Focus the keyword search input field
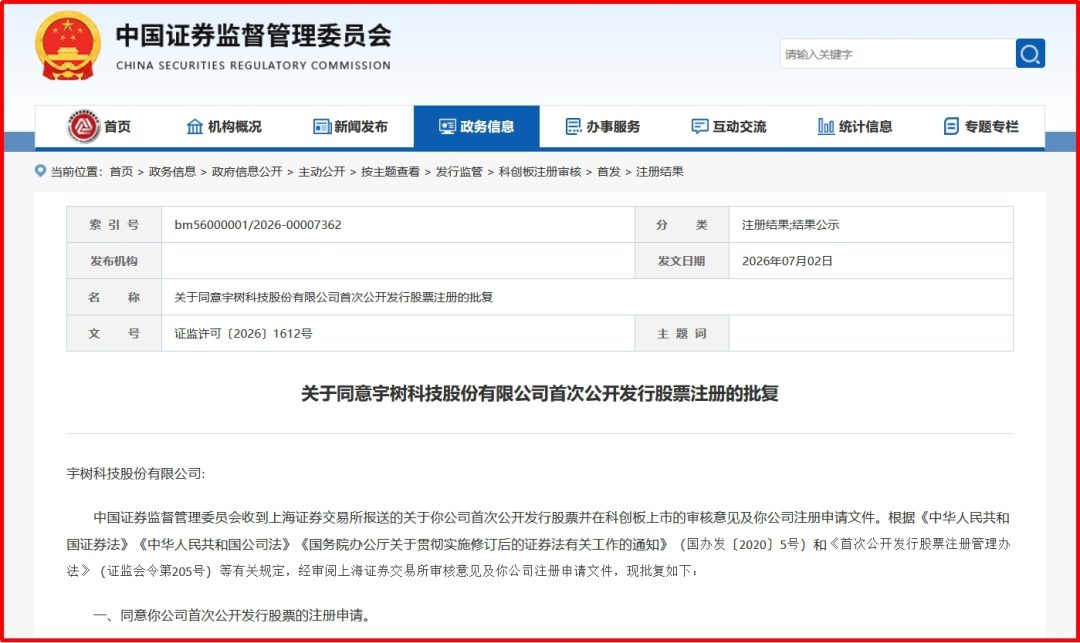 point(897,54)
